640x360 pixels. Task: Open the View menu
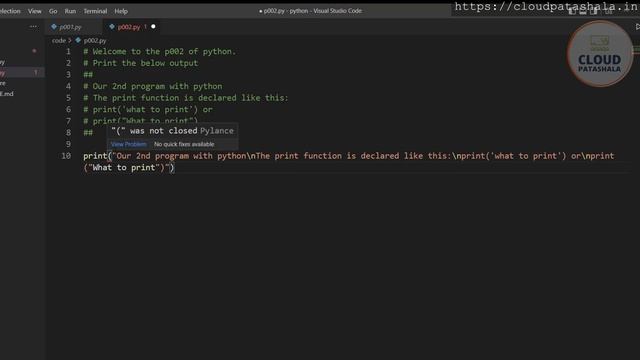[35, 11]
